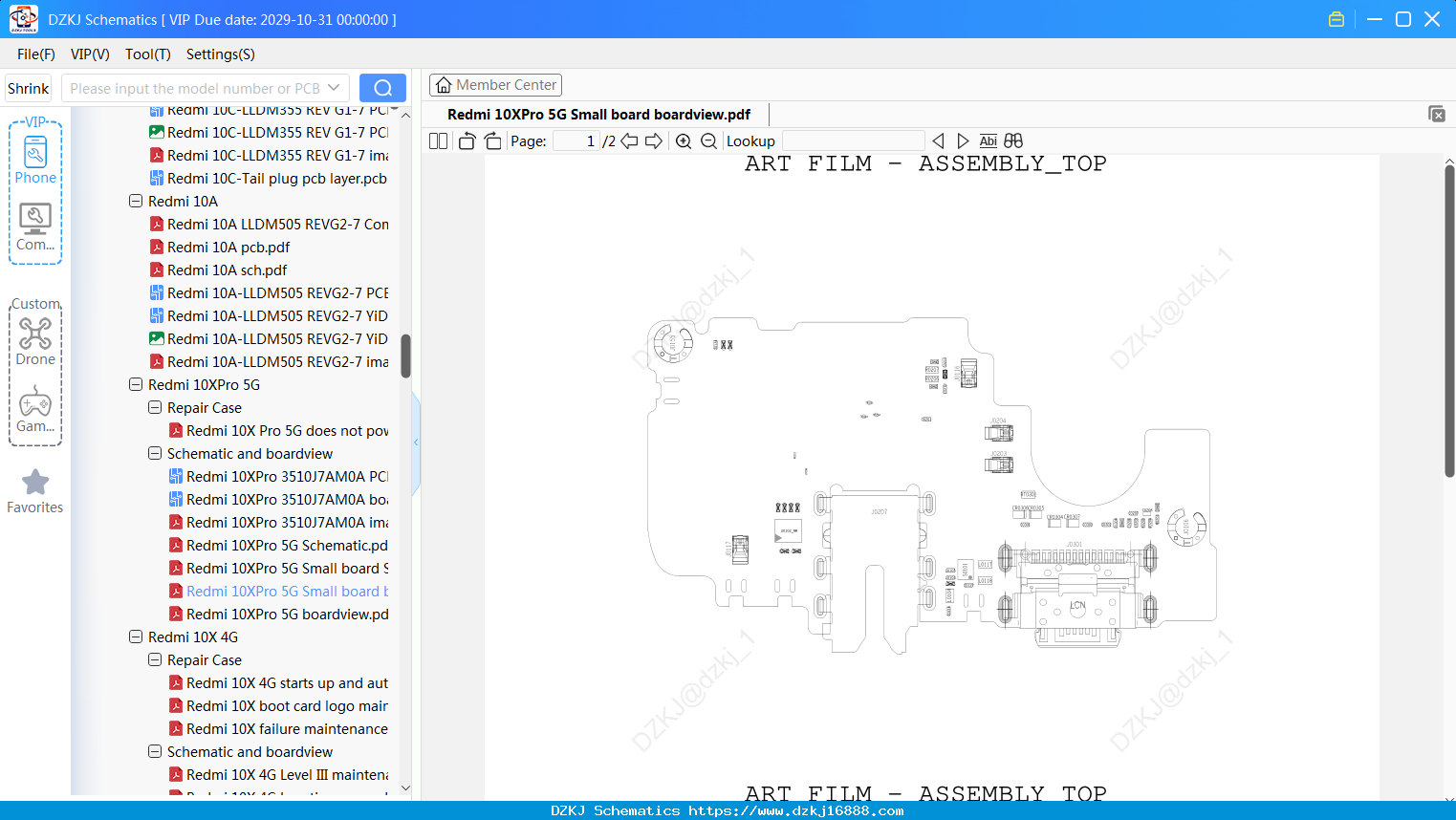Go to previous page arrow
The image size is (1456, 820).
(x=629, y=141)
